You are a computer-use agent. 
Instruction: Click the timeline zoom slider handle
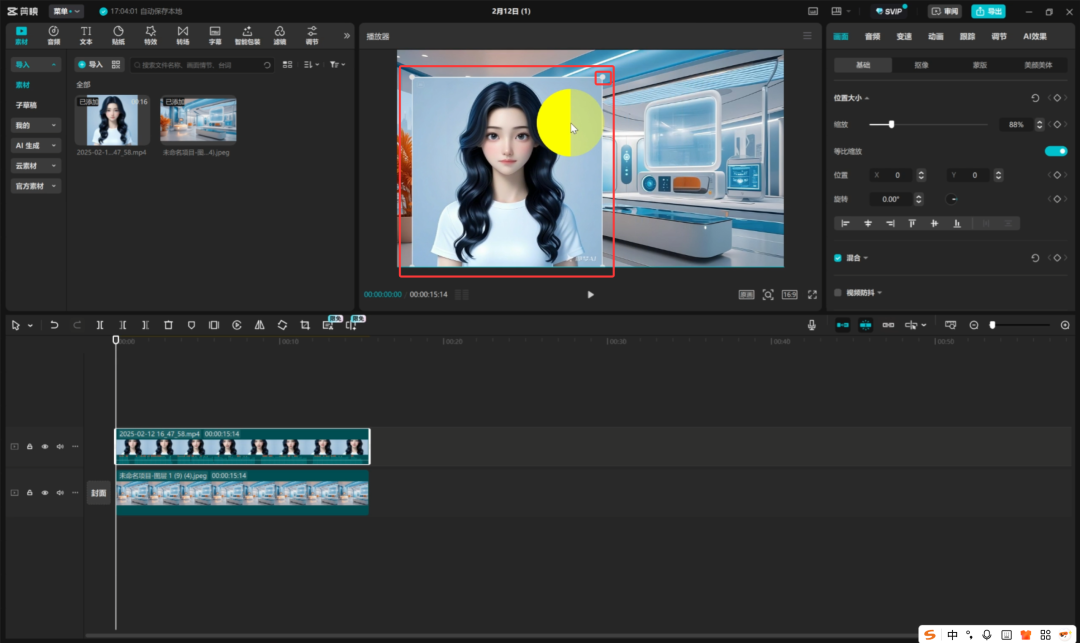[x=993, y=325]
